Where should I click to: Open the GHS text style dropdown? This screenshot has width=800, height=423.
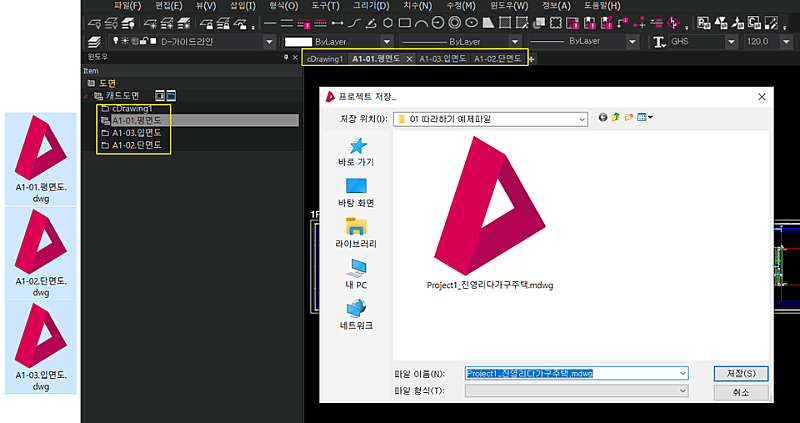point(731,42)
